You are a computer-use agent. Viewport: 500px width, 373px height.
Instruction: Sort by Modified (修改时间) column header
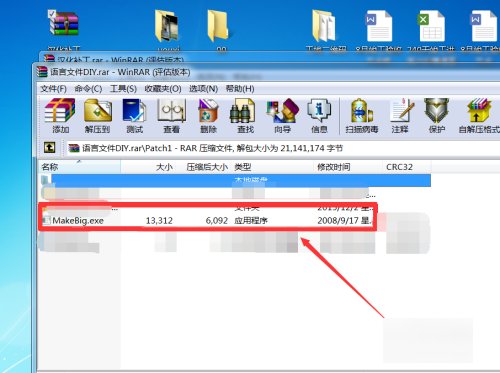348,167
